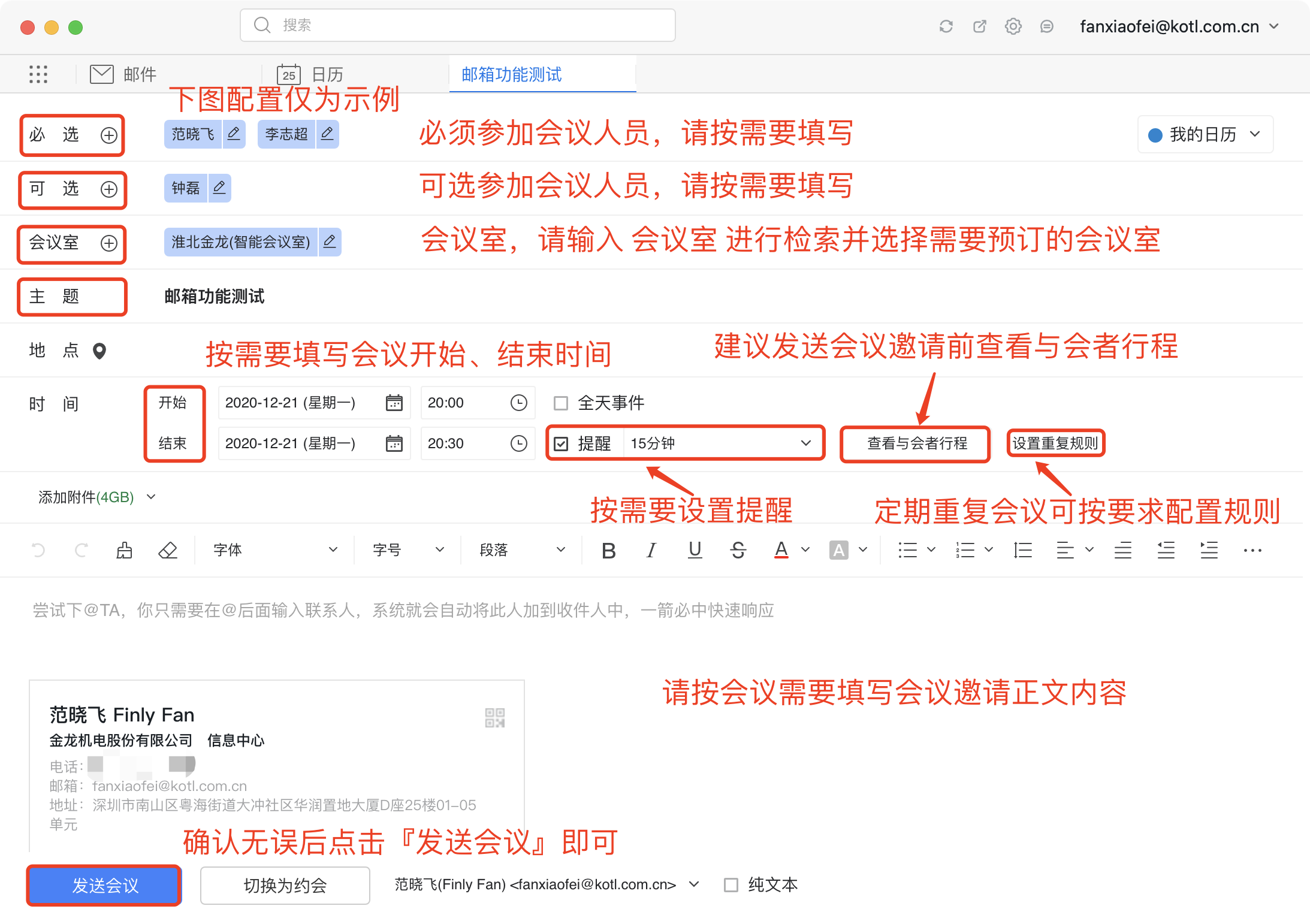The image size is (1310, 924).
Task: Click the plus icon next to 可选
Action: pyautogui.click(x=108, y=189)
